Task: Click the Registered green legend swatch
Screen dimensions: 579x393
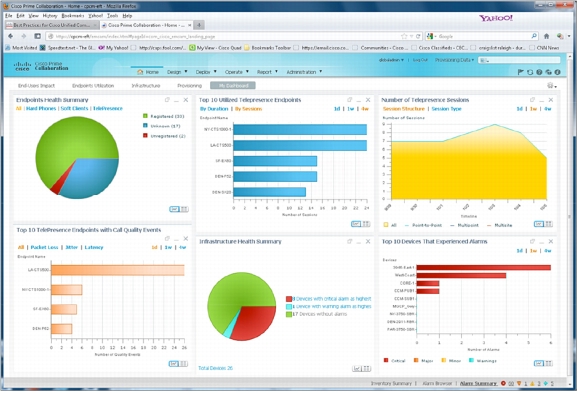Action: pos(145,116)
